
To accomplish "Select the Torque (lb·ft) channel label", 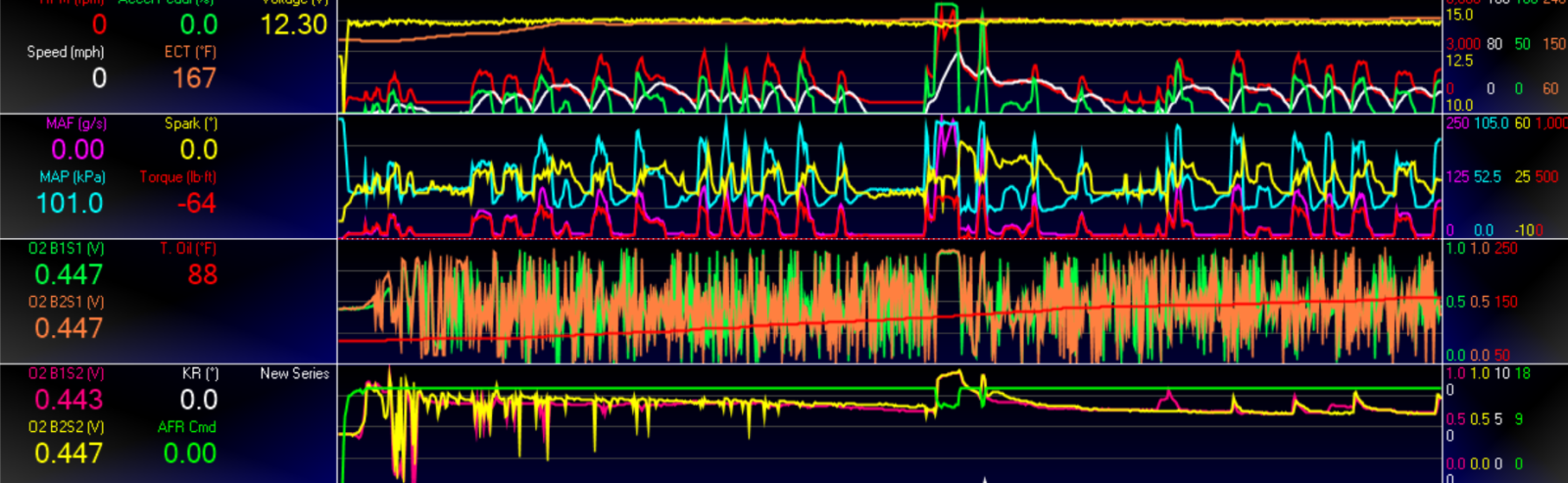I will pyautogui.click(x=178, y=177).
